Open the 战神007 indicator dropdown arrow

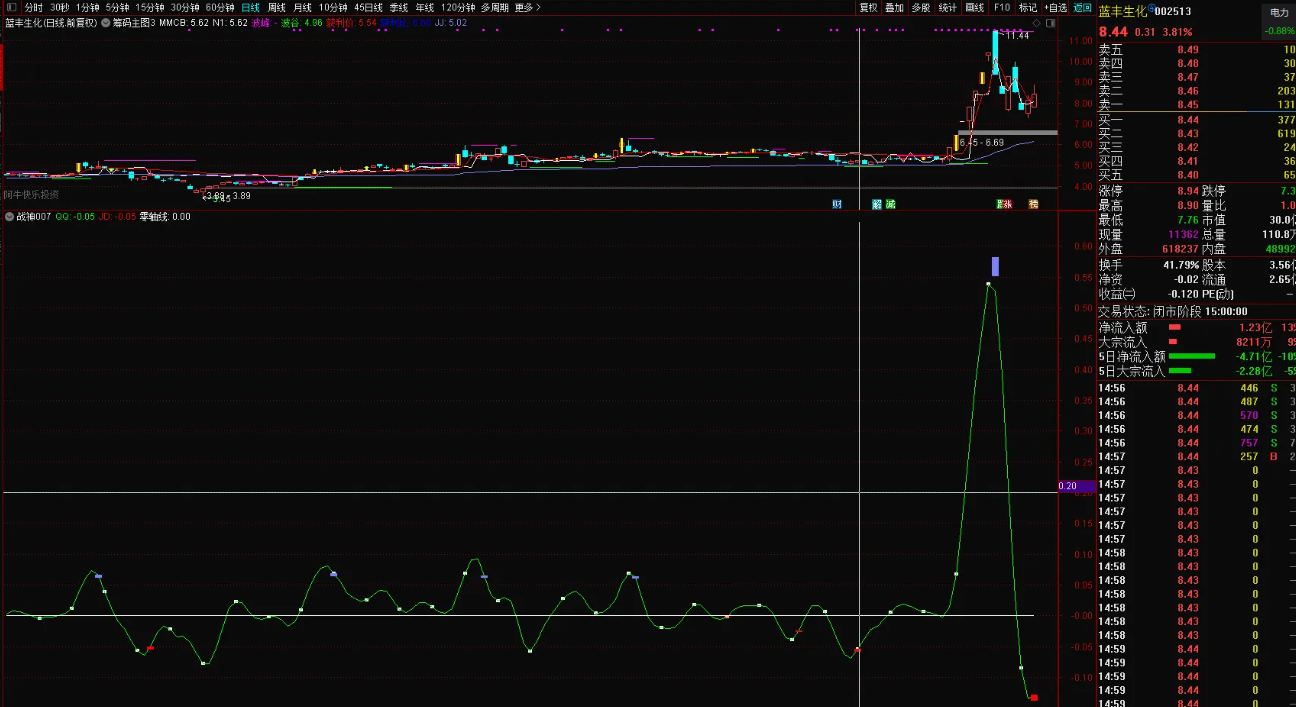[x=10, y=216]
